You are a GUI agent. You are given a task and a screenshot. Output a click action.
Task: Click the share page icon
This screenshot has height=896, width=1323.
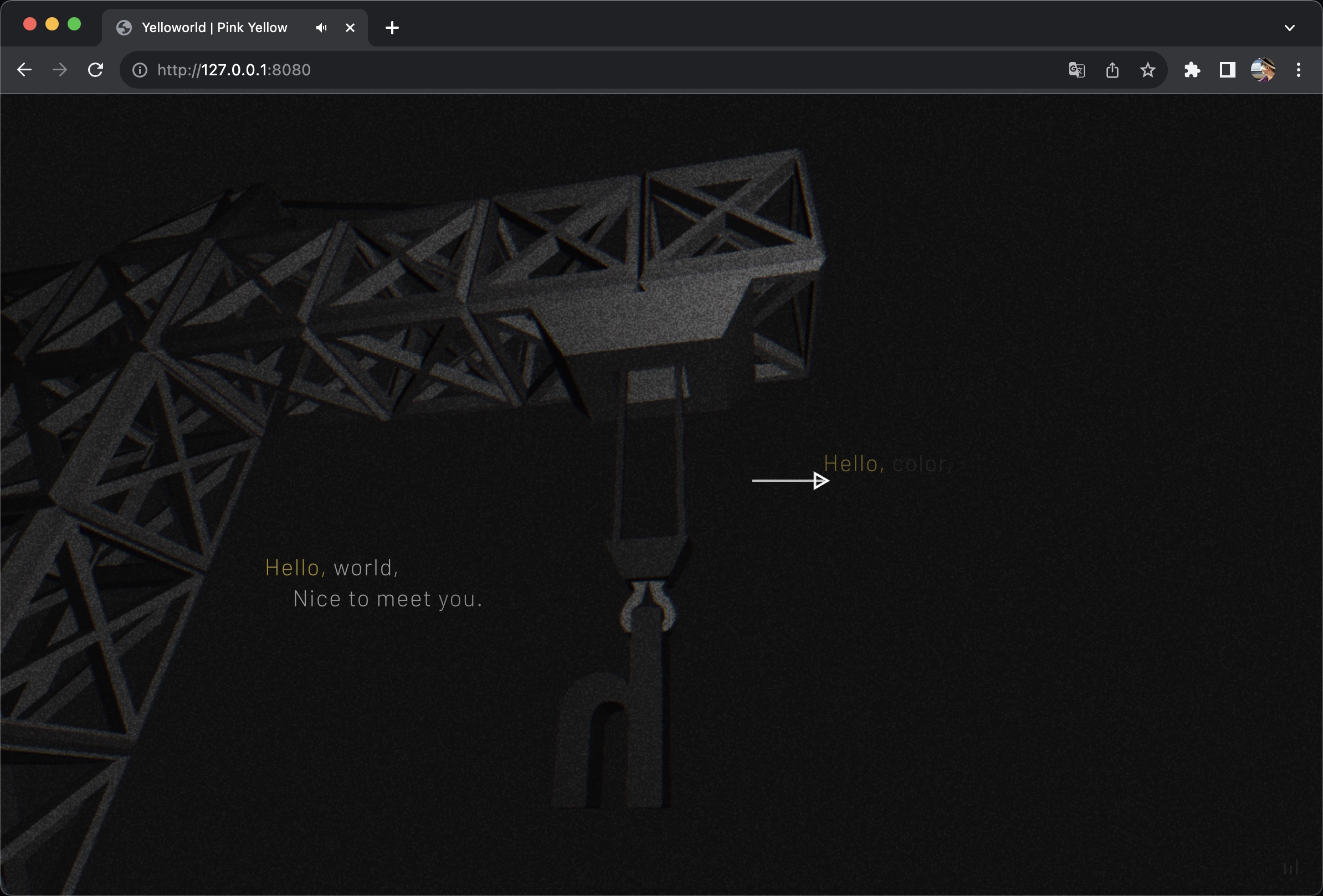click(x=1112, y=70)
